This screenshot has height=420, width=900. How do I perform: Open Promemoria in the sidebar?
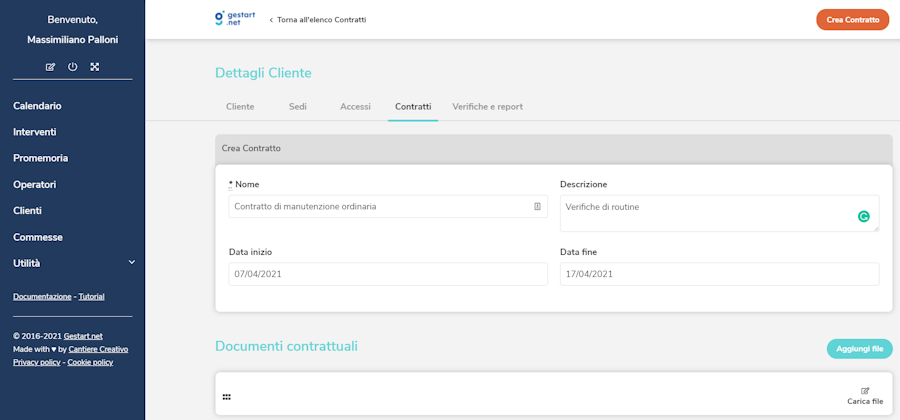[41, 158]
